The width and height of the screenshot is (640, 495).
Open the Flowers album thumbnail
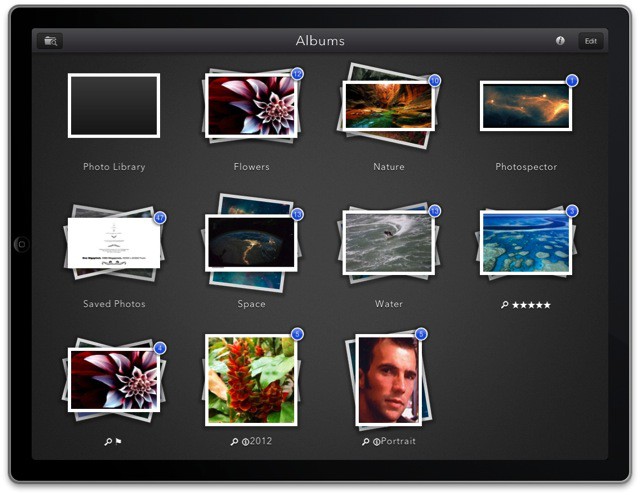coord(251,106)
